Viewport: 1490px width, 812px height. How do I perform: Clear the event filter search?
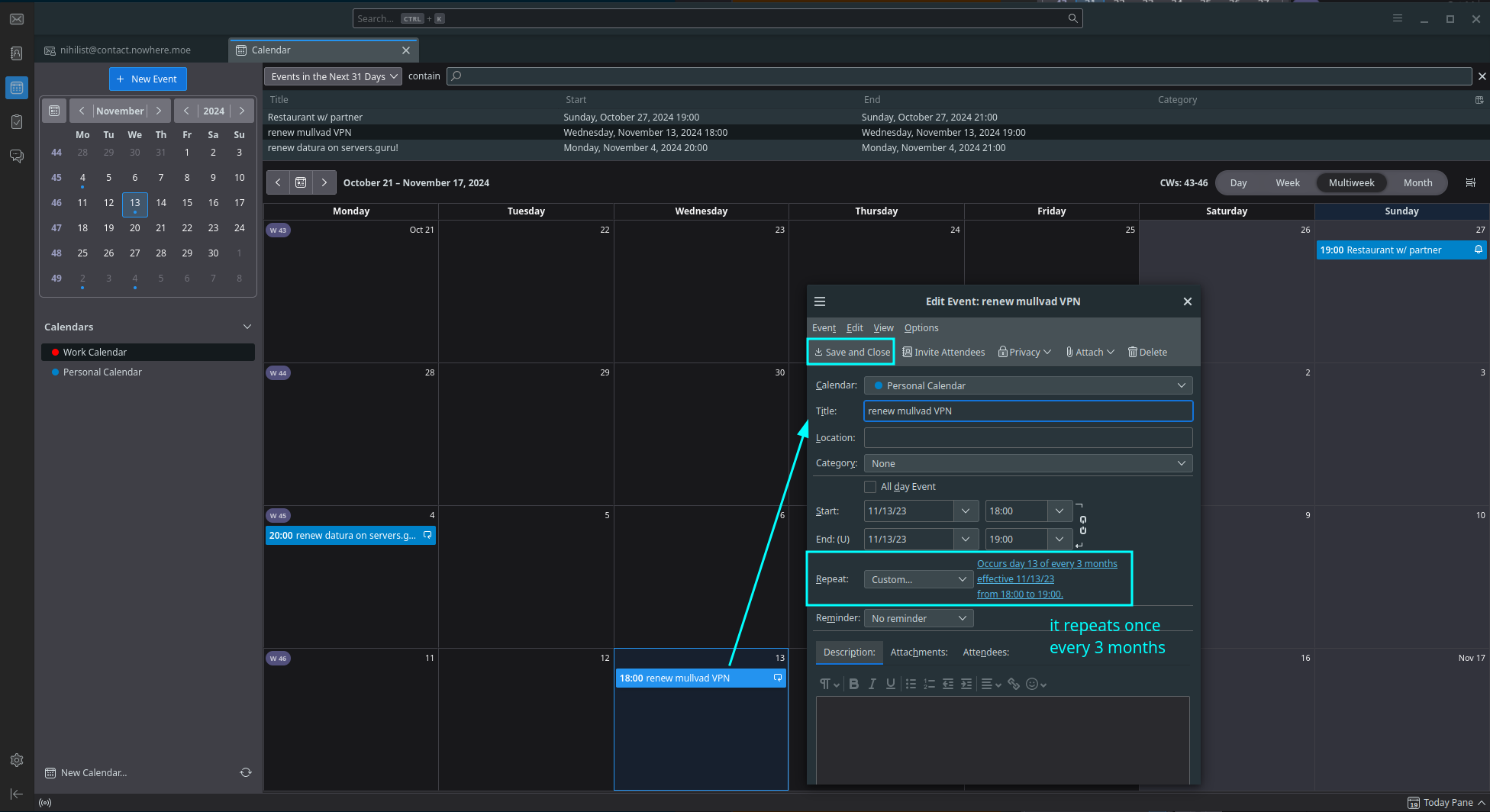(x=1482, y=76)
